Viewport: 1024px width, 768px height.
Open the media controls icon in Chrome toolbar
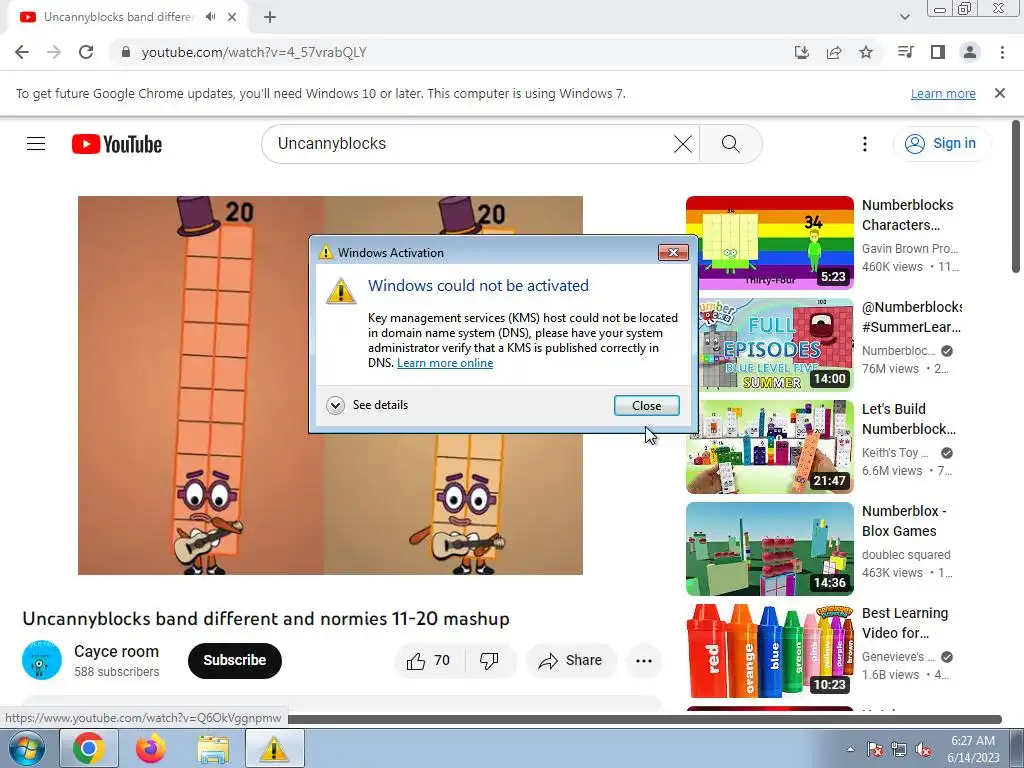point(905,52)
